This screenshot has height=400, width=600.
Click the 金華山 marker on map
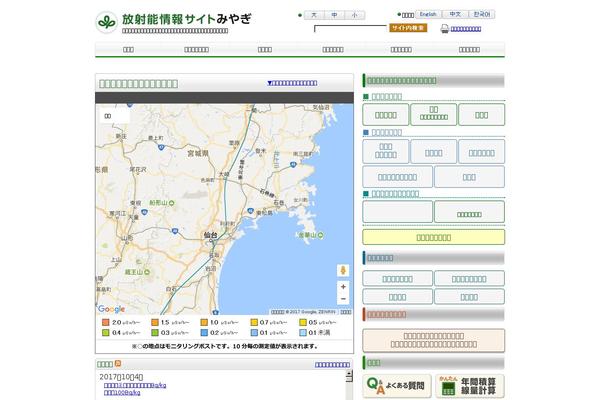(x=320, y=235)
